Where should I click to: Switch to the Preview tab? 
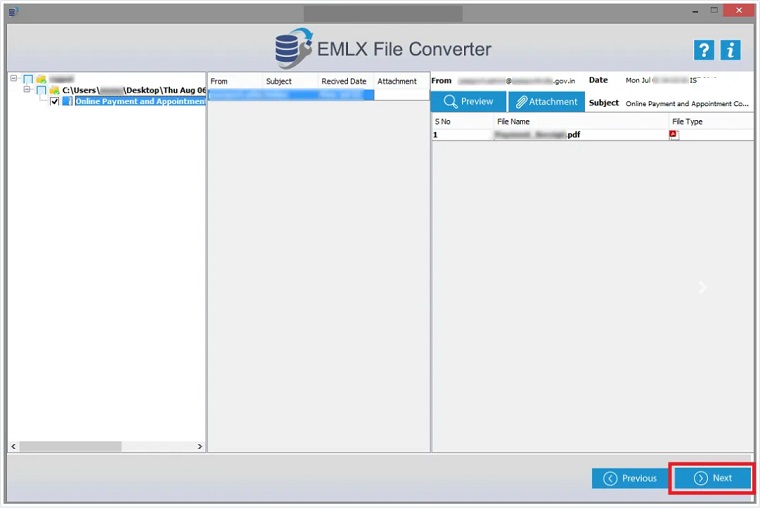pos(468,101)
